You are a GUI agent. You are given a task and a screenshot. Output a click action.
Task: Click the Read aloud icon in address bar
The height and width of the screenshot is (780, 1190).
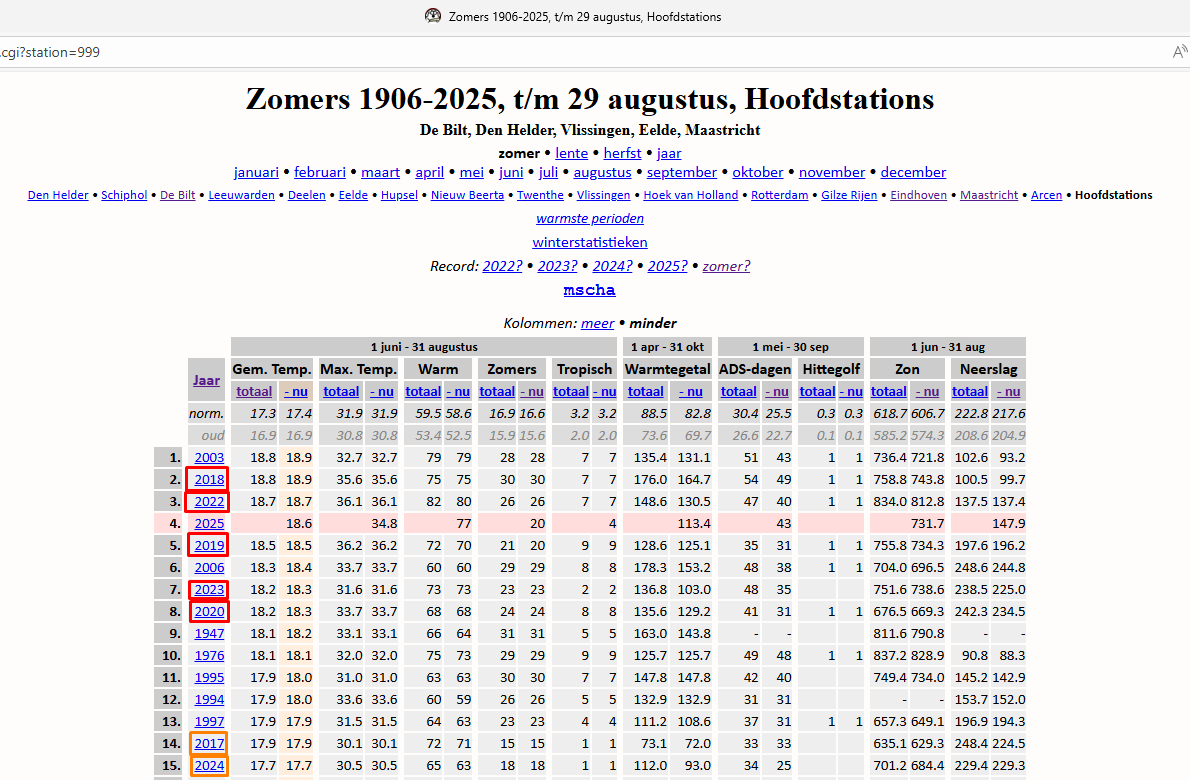[x=1180, y=52]
